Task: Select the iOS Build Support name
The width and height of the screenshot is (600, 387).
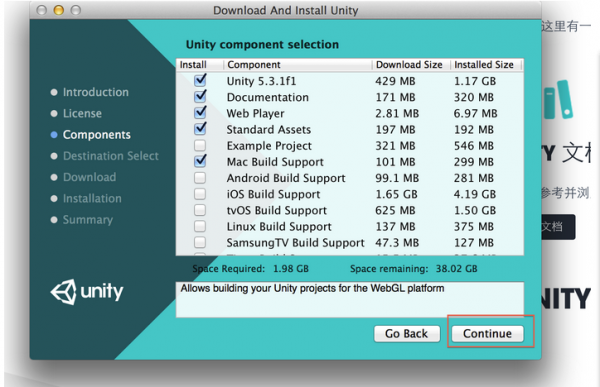Action: pyautogui.click(x=273, y=194)
